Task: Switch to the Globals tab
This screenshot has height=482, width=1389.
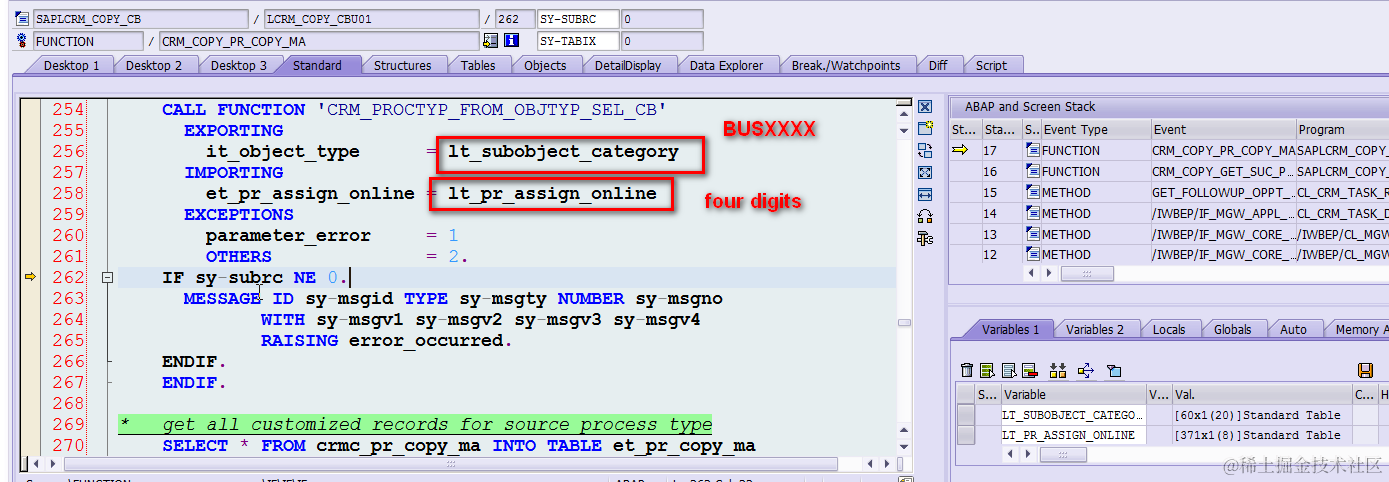Action: [x=1232, y=329]
